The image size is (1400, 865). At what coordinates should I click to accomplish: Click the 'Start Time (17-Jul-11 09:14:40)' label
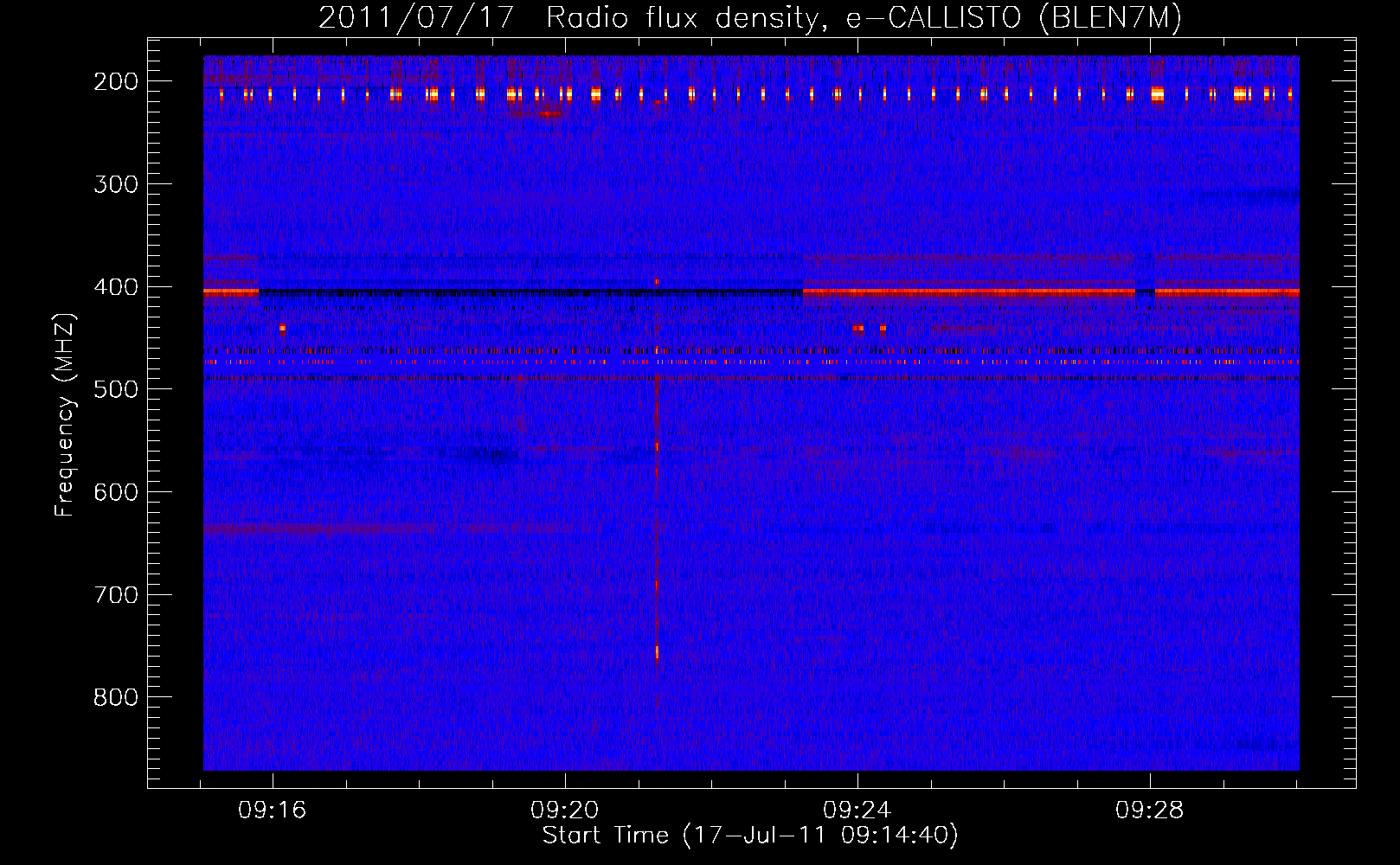750,836
